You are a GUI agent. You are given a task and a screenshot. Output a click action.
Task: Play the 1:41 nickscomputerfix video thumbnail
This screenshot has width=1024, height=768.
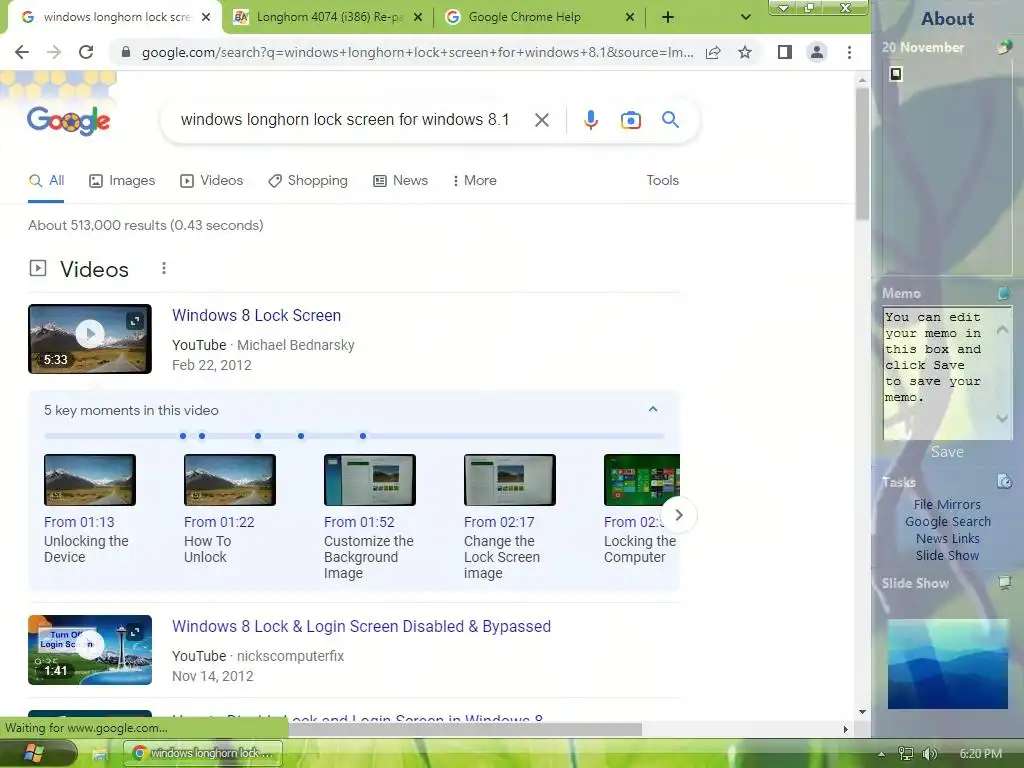(x=90, y=650)
